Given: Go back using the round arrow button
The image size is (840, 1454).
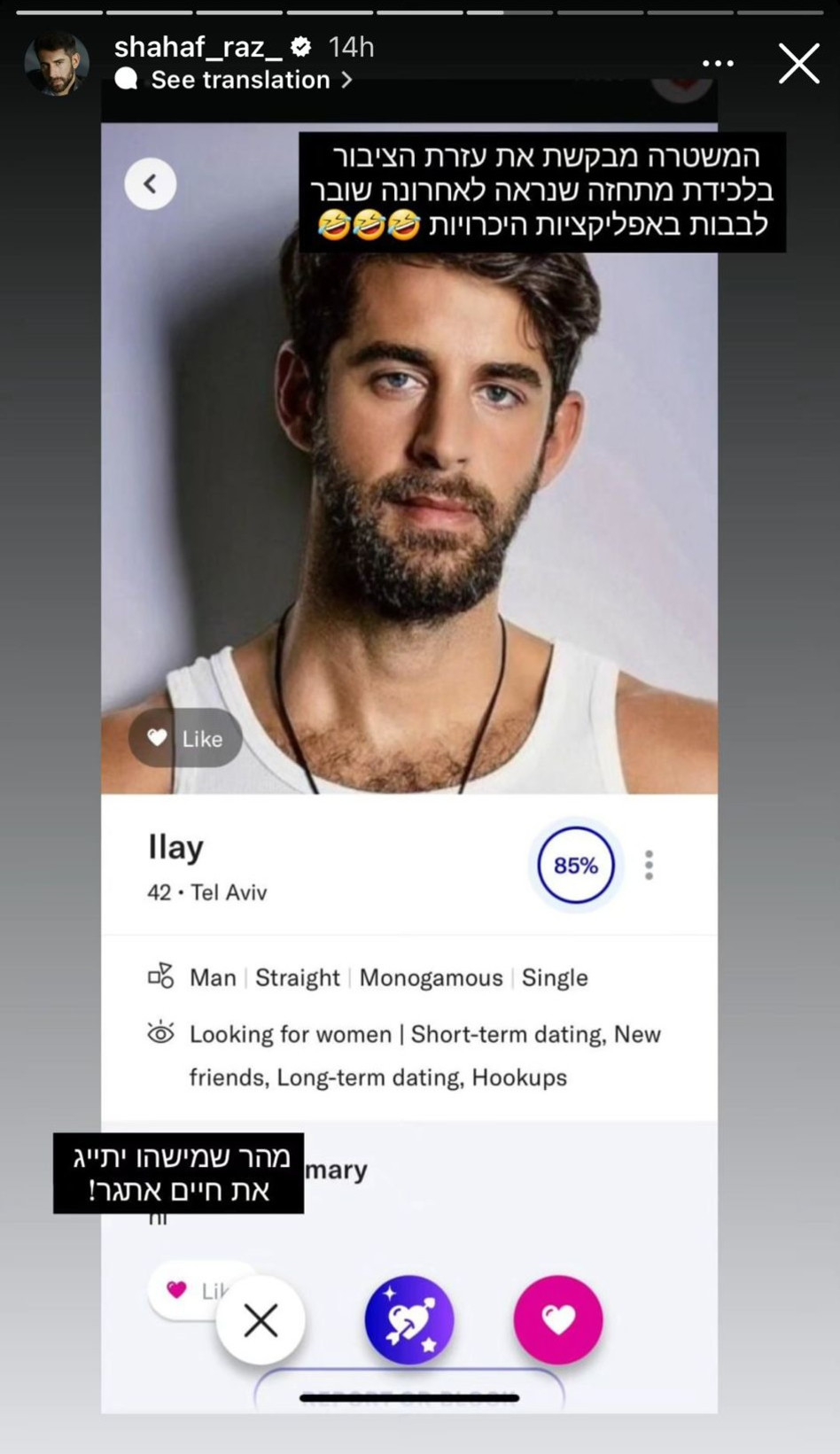Looking at the screenshot, I should [x=151, y=183].
